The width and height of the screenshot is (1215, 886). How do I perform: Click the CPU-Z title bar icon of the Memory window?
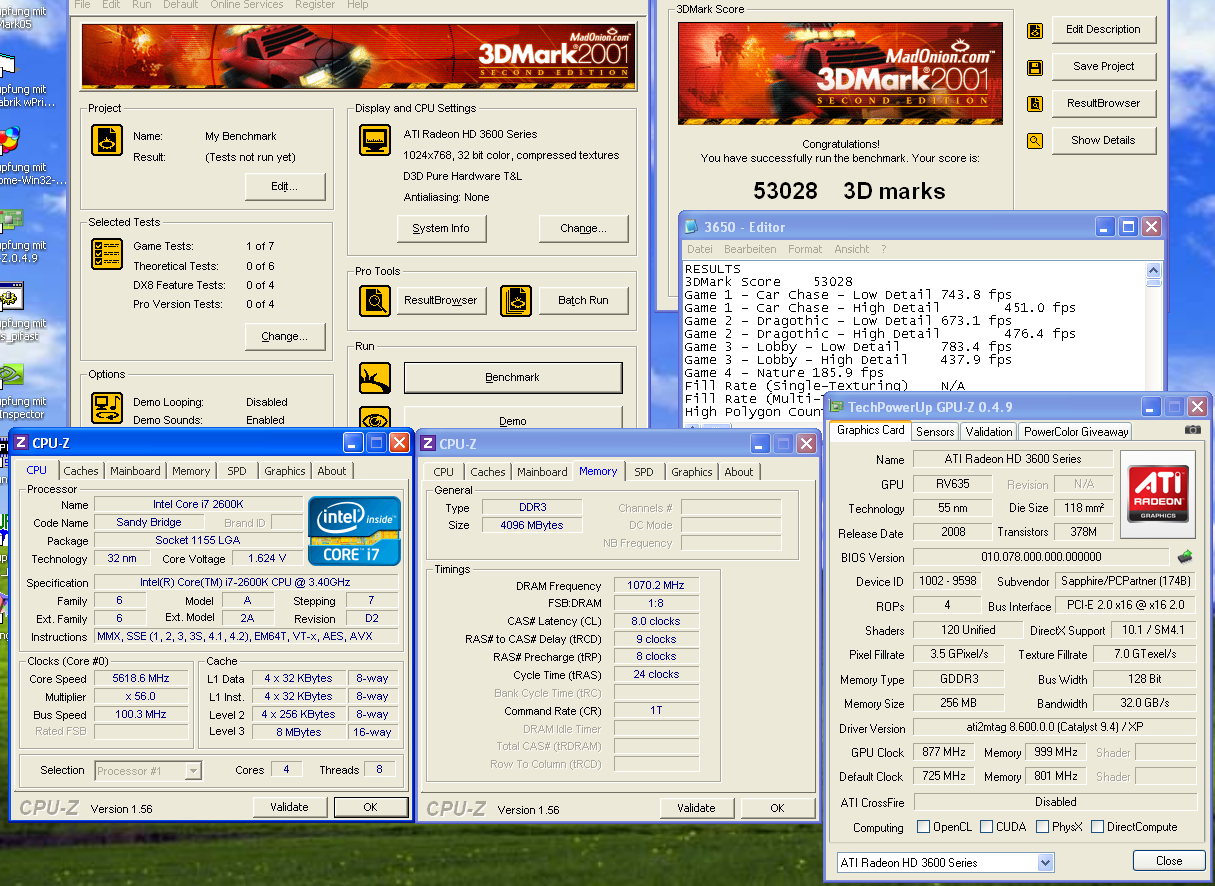click(426, 444)
